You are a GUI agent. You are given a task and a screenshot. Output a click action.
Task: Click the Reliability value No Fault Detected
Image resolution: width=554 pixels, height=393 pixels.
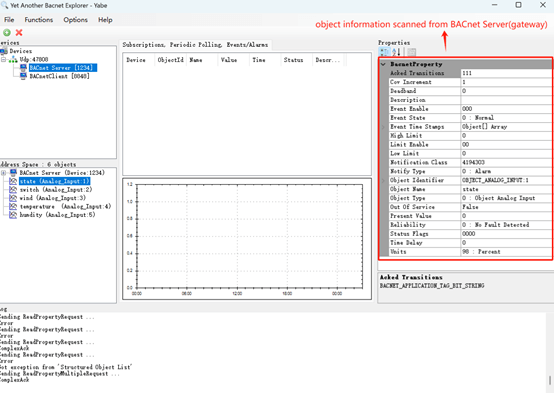[506, 225]
